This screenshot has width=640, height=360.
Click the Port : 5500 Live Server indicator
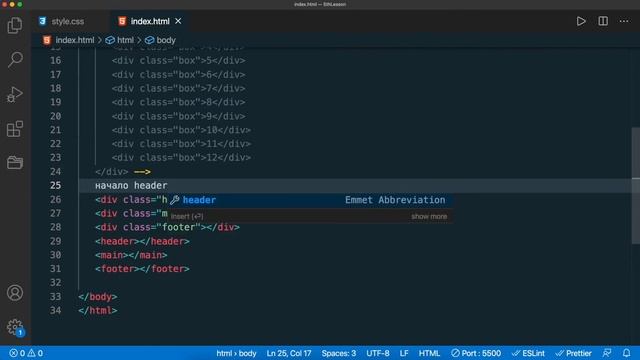(x=476, y=353)
